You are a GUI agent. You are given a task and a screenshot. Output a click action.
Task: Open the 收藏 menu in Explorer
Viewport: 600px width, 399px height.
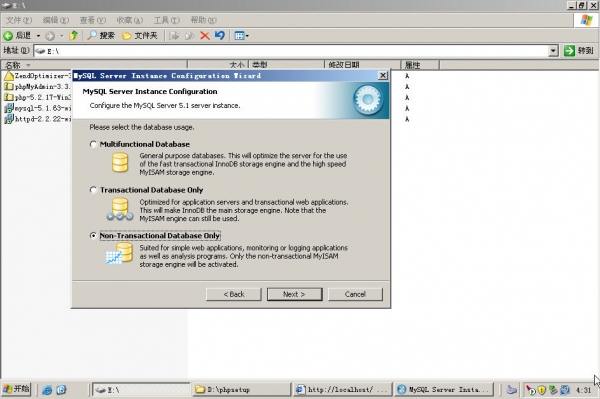coord(129,20)
